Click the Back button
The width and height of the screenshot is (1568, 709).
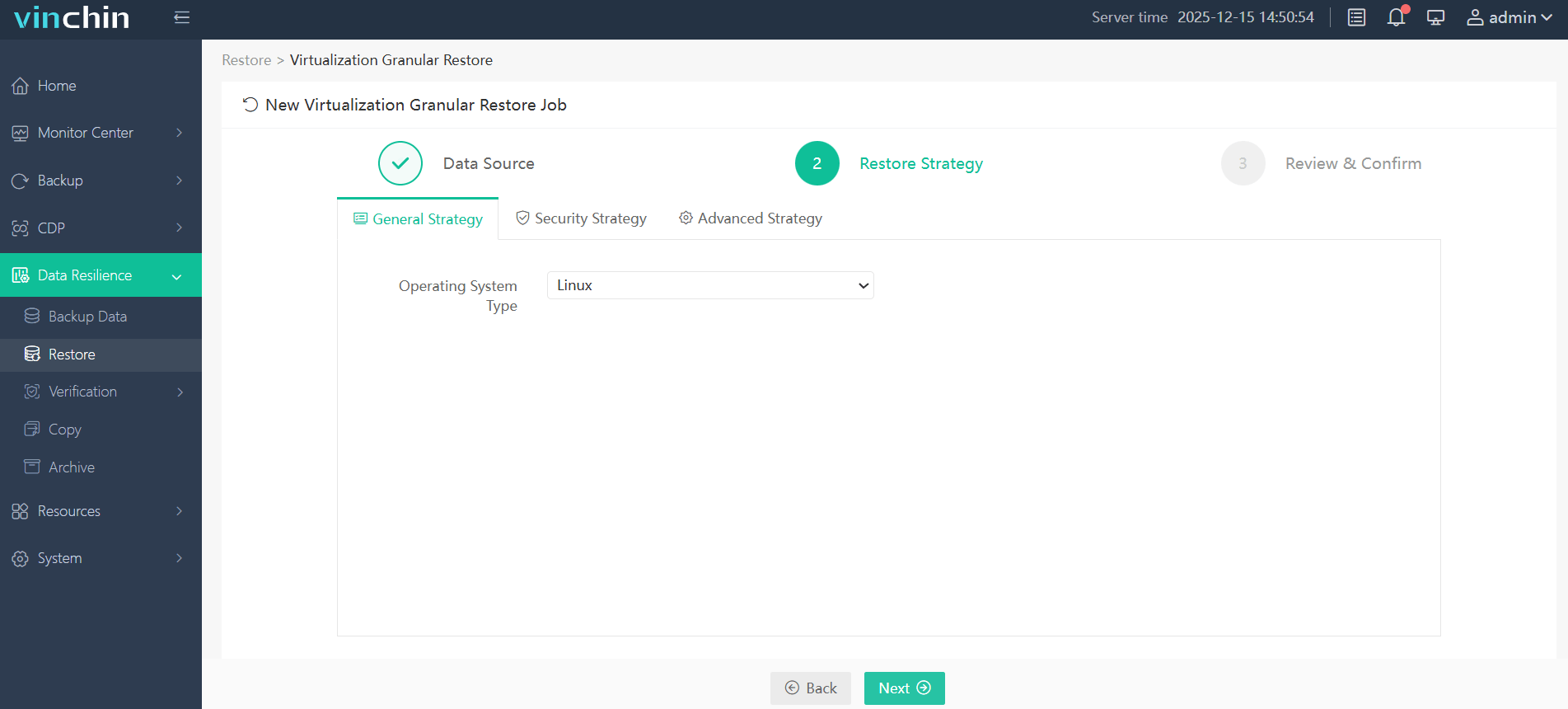click(x=811, y=688)
